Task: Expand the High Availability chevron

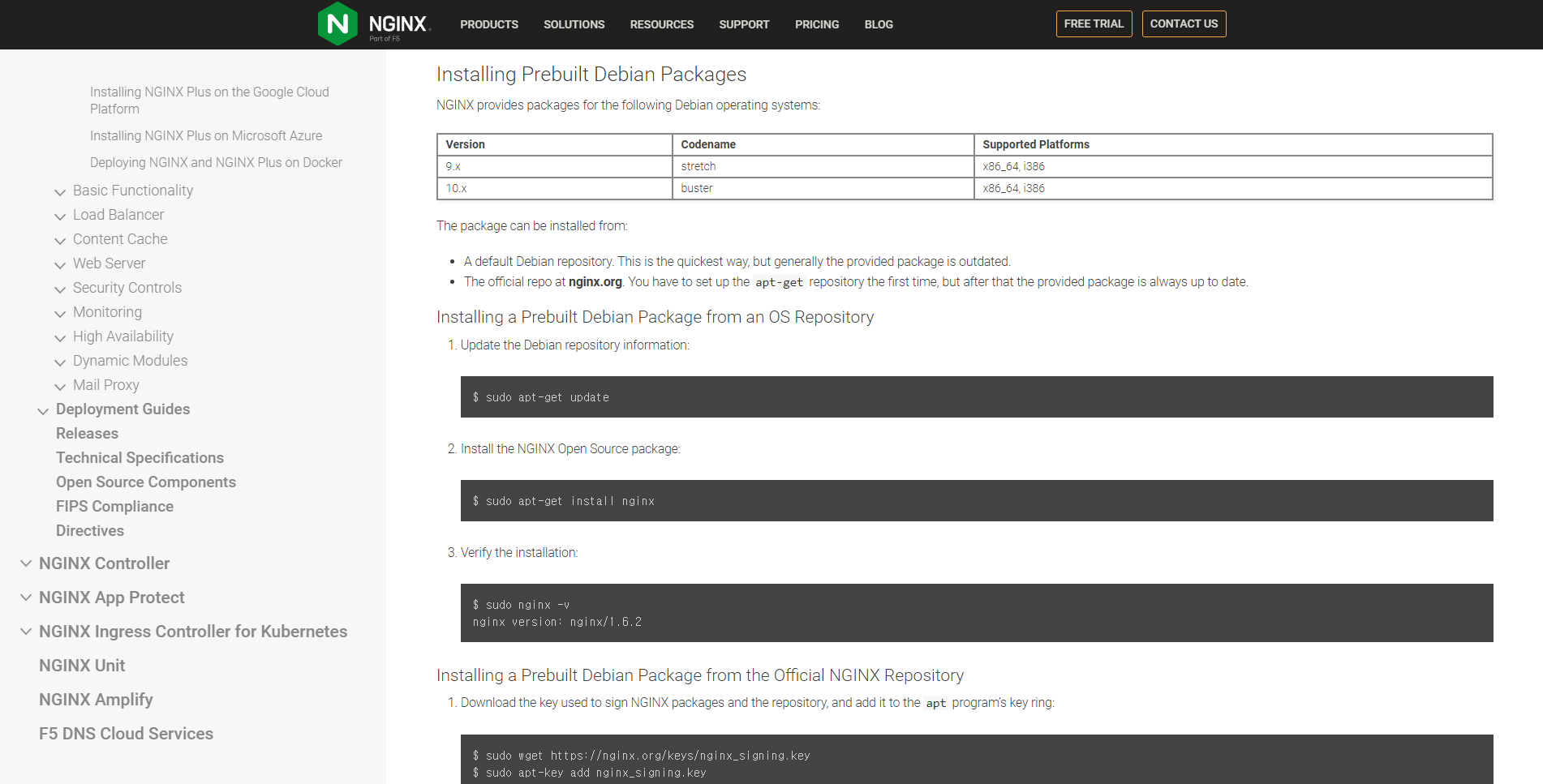Action: coord(60,338)
